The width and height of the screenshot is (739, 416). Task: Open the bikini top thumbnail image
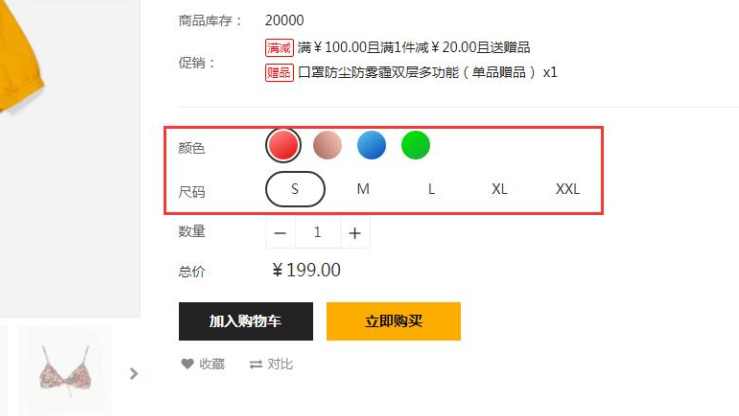pyautogui.click(x=65, y=371)
